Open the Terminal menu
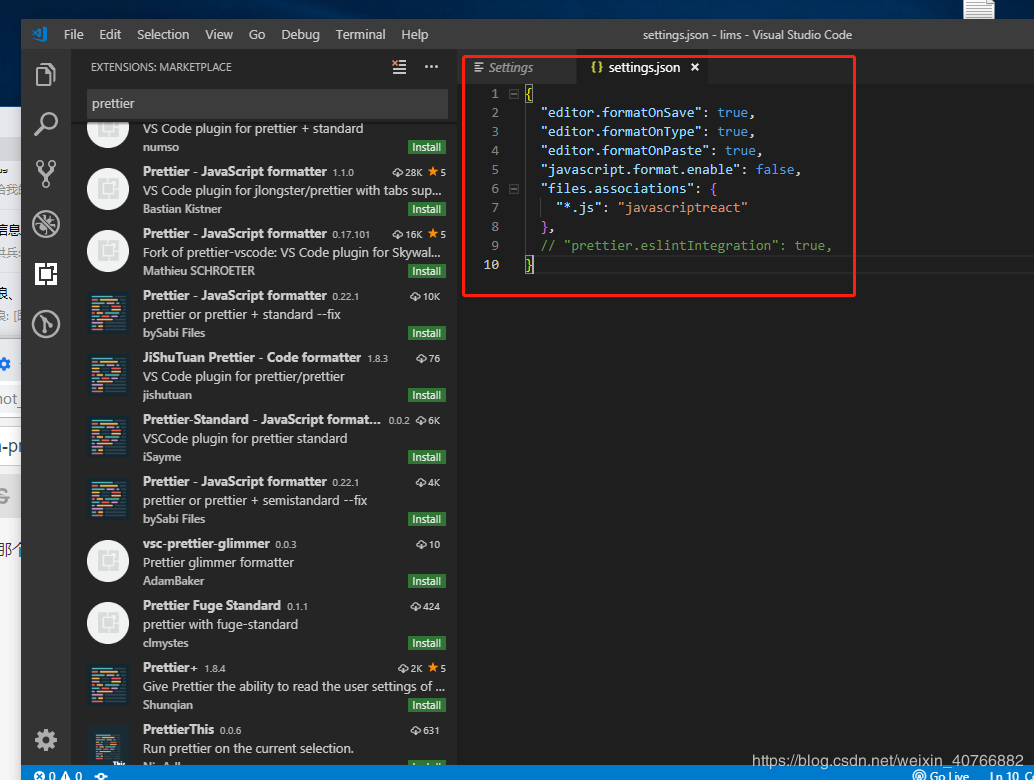The image size is (1034, 780). tap(360, 34)
